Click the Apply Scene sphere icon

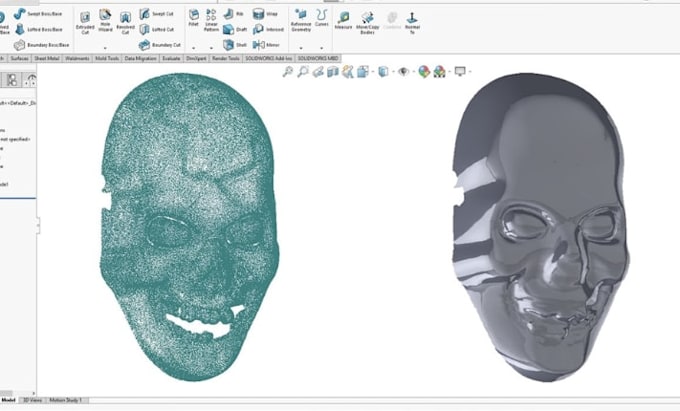(x=439, y=72)
